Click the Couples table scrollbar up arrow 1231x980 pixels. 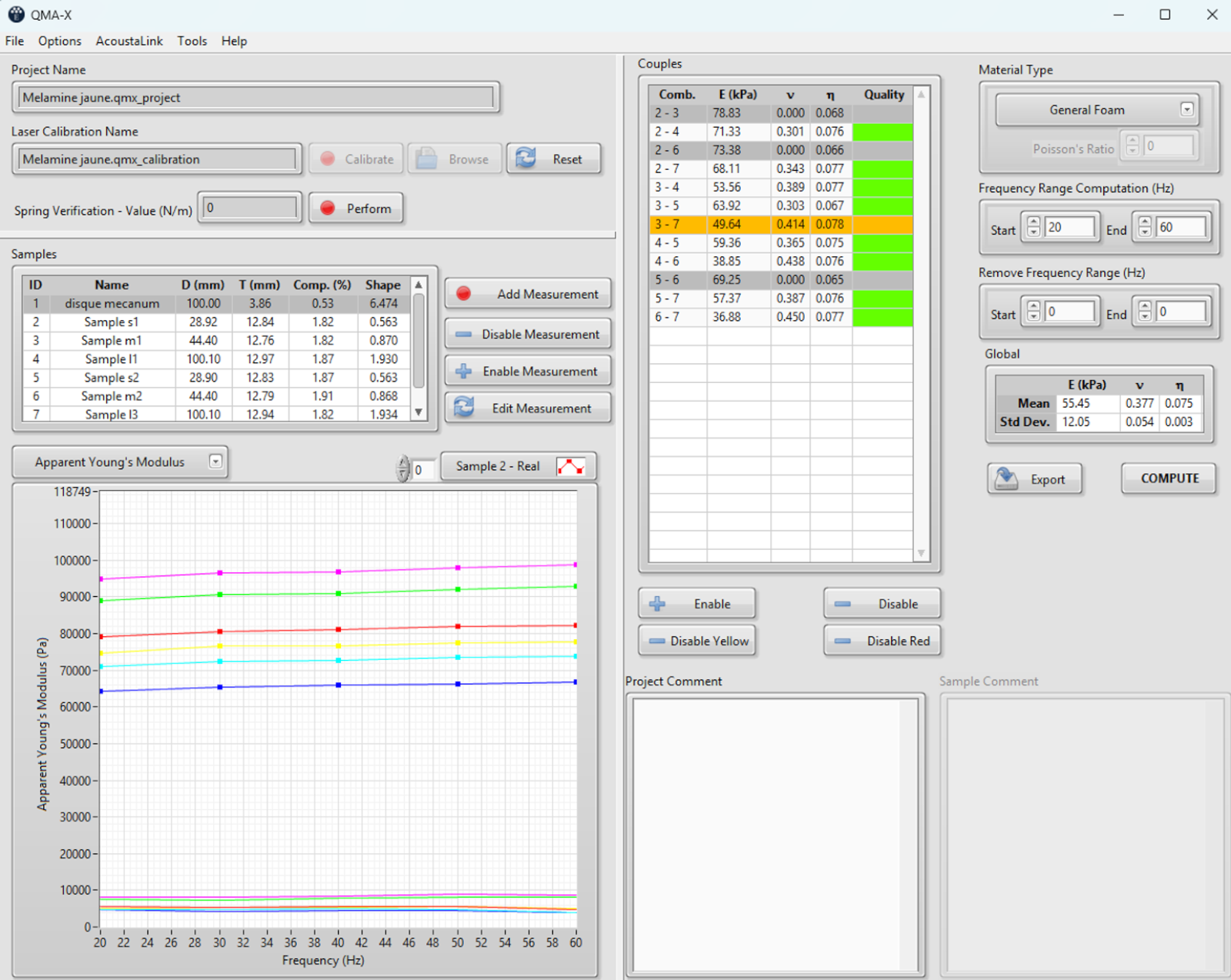tap(921, 94)
